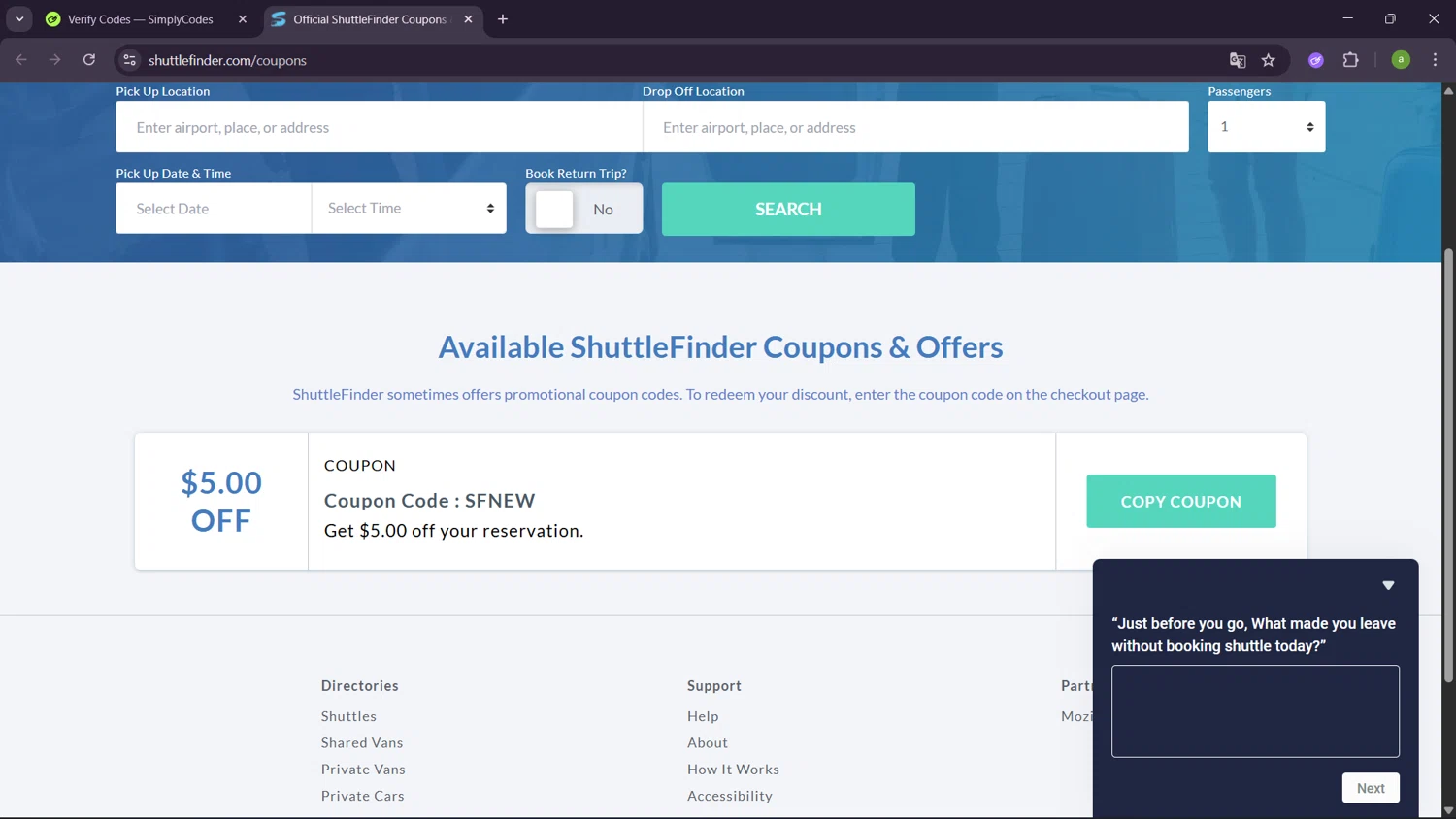View site information icon in address bar
1456x819 pixels.
(129, 60)
